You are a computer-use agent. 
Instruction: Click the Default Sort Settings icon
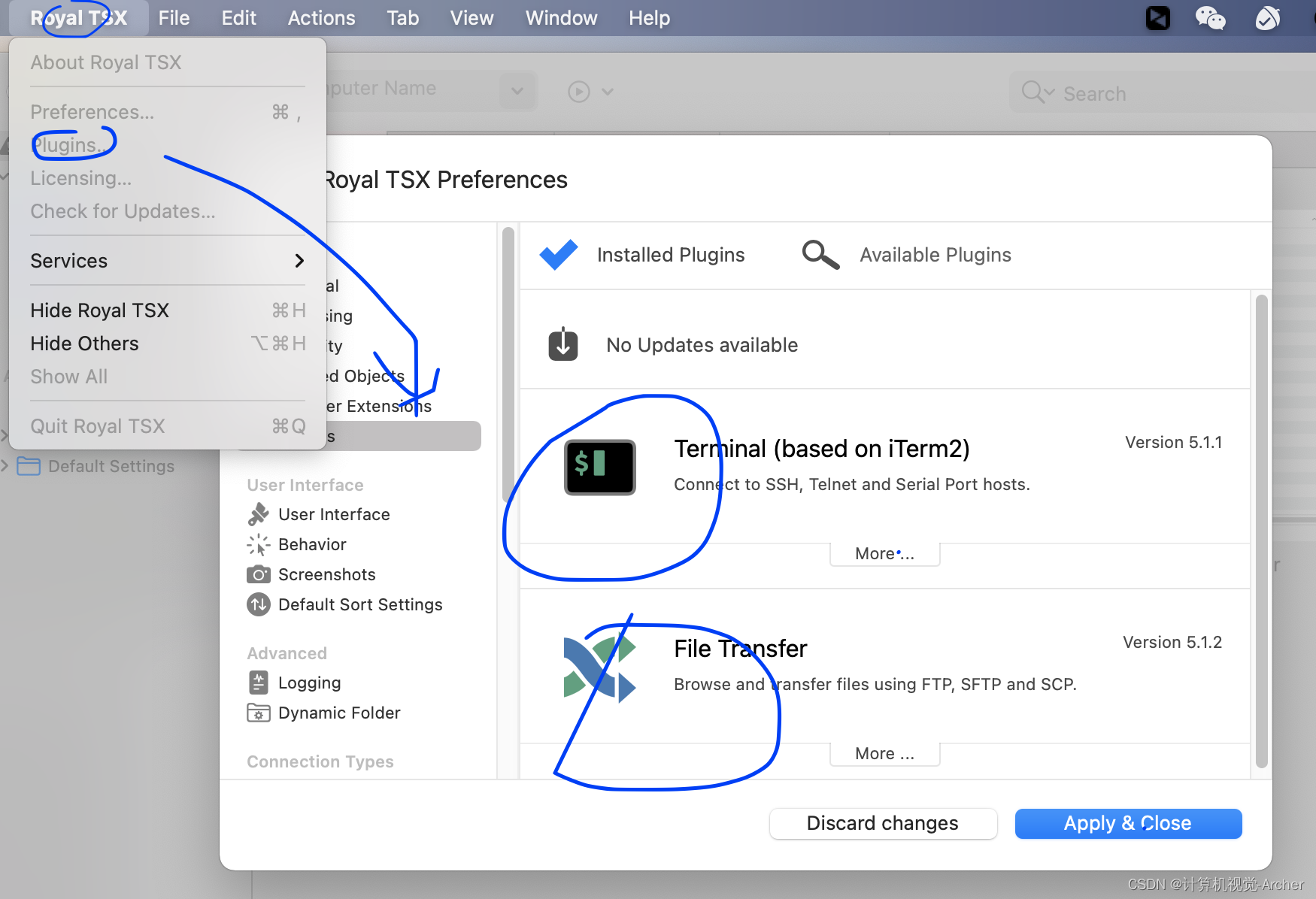click(259, 604)
